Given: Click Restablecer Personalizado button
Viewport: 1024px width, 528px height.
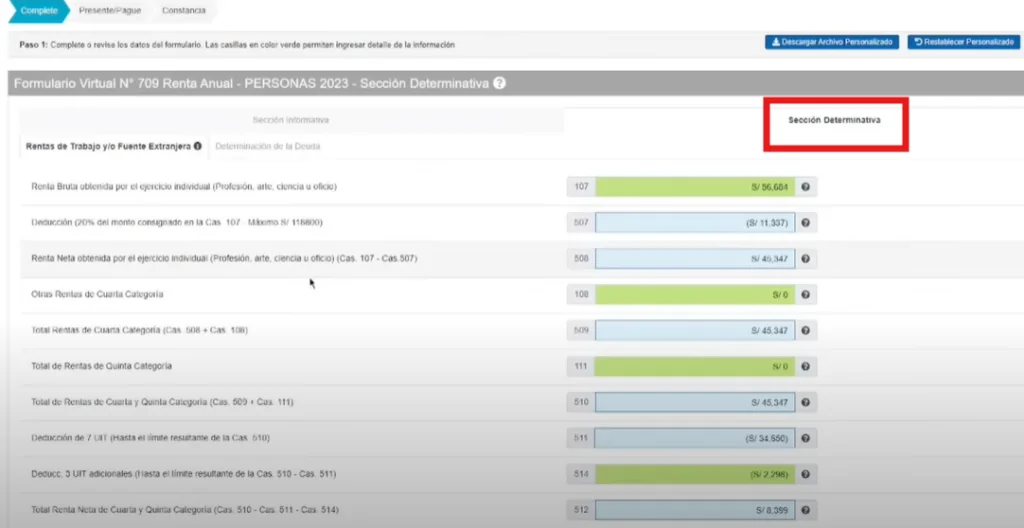Looking at the screenshot, I should pyautogui.click(x=964, y=43).
